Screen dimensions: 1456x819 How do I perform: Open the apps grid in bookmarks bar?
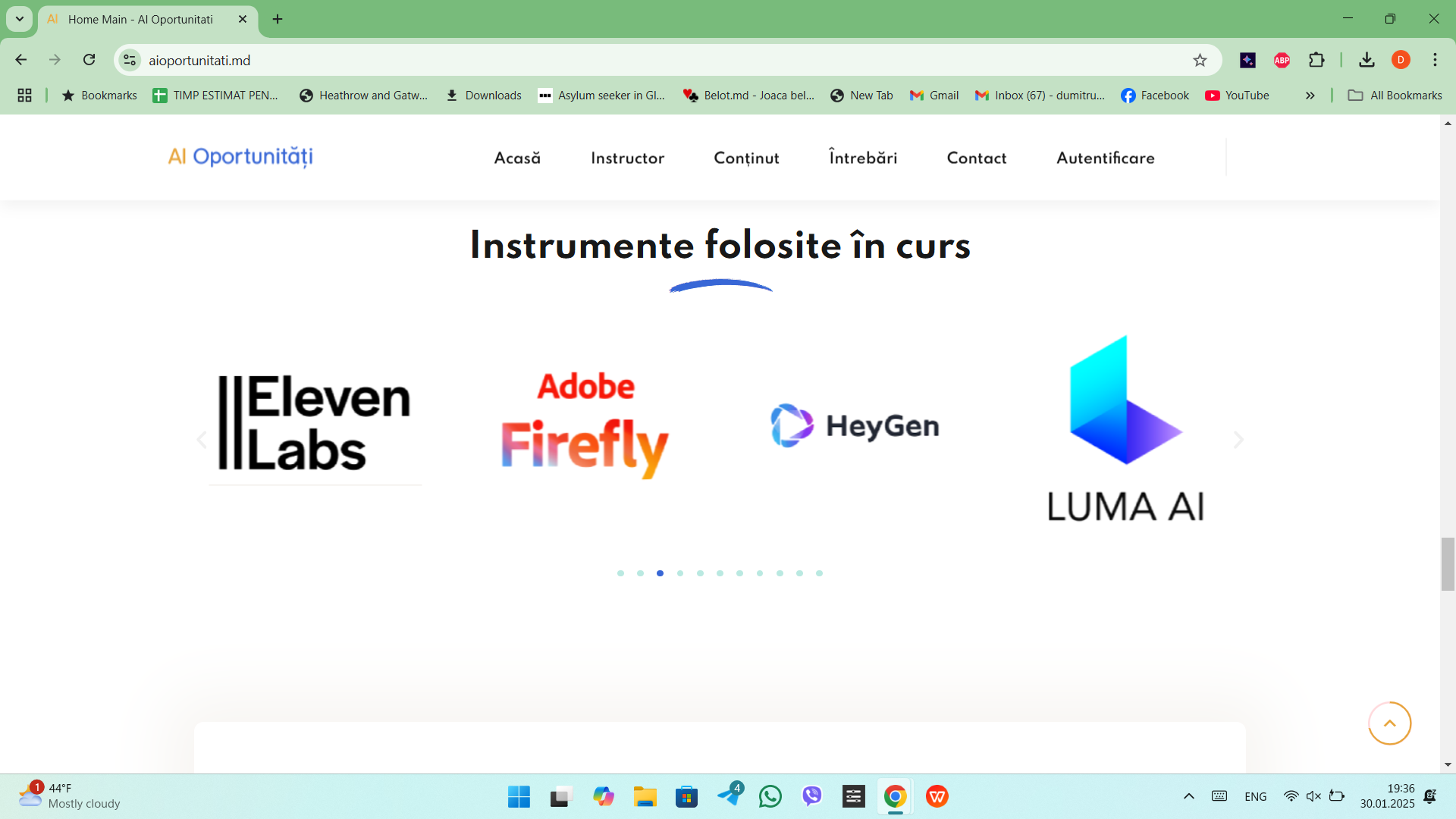click(x=24, y=95)
